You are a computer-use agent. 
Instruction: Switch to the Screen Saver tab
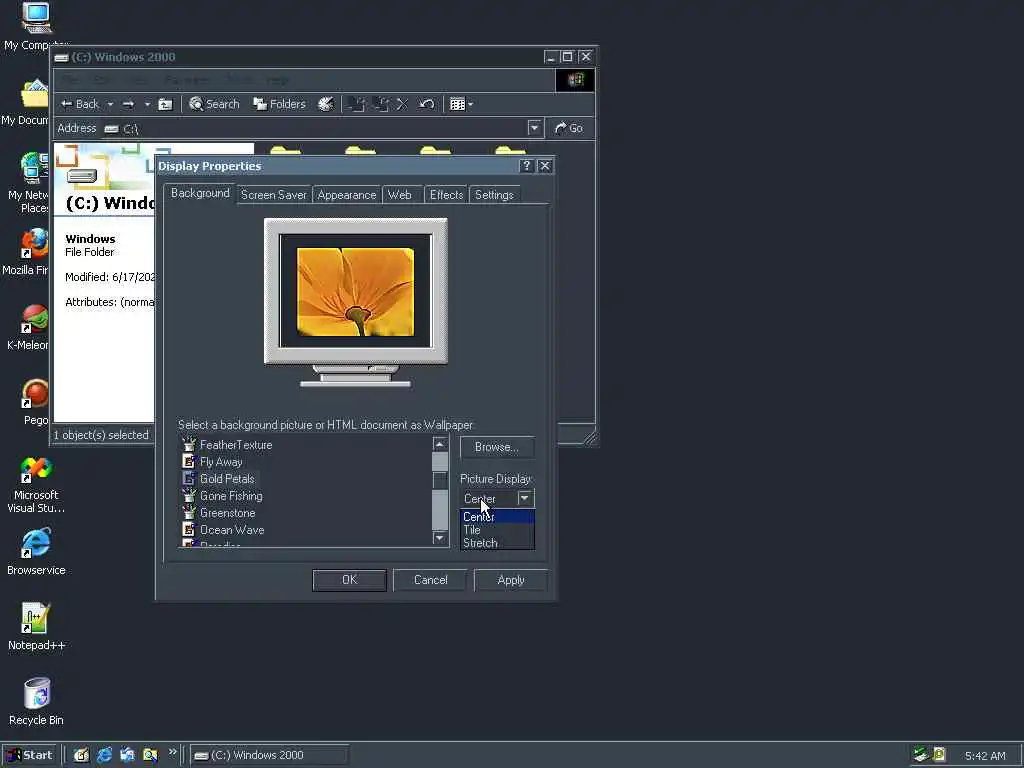273,195
